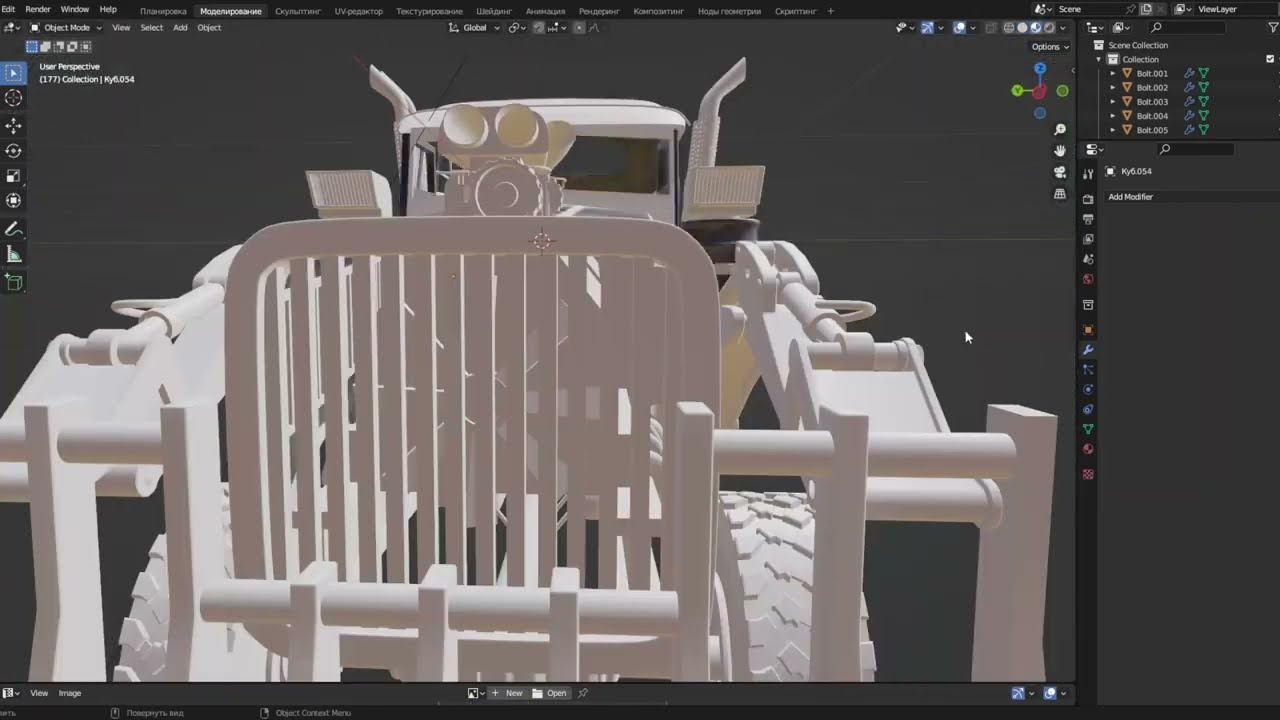Open the Output properties tab
Viewport: 1280px width, 720px height.
point(1088,219)
